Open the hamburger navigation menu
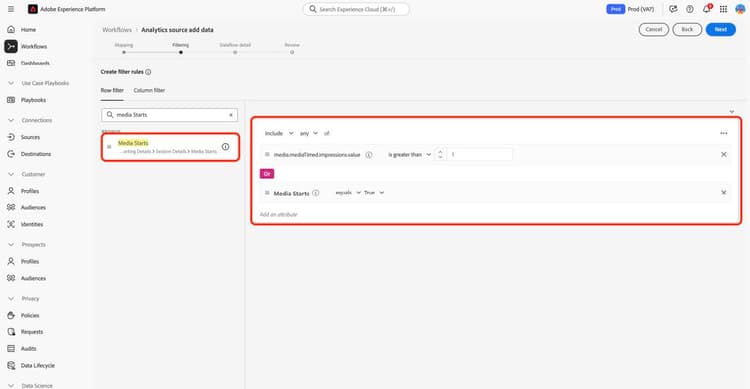 [11, 9]
